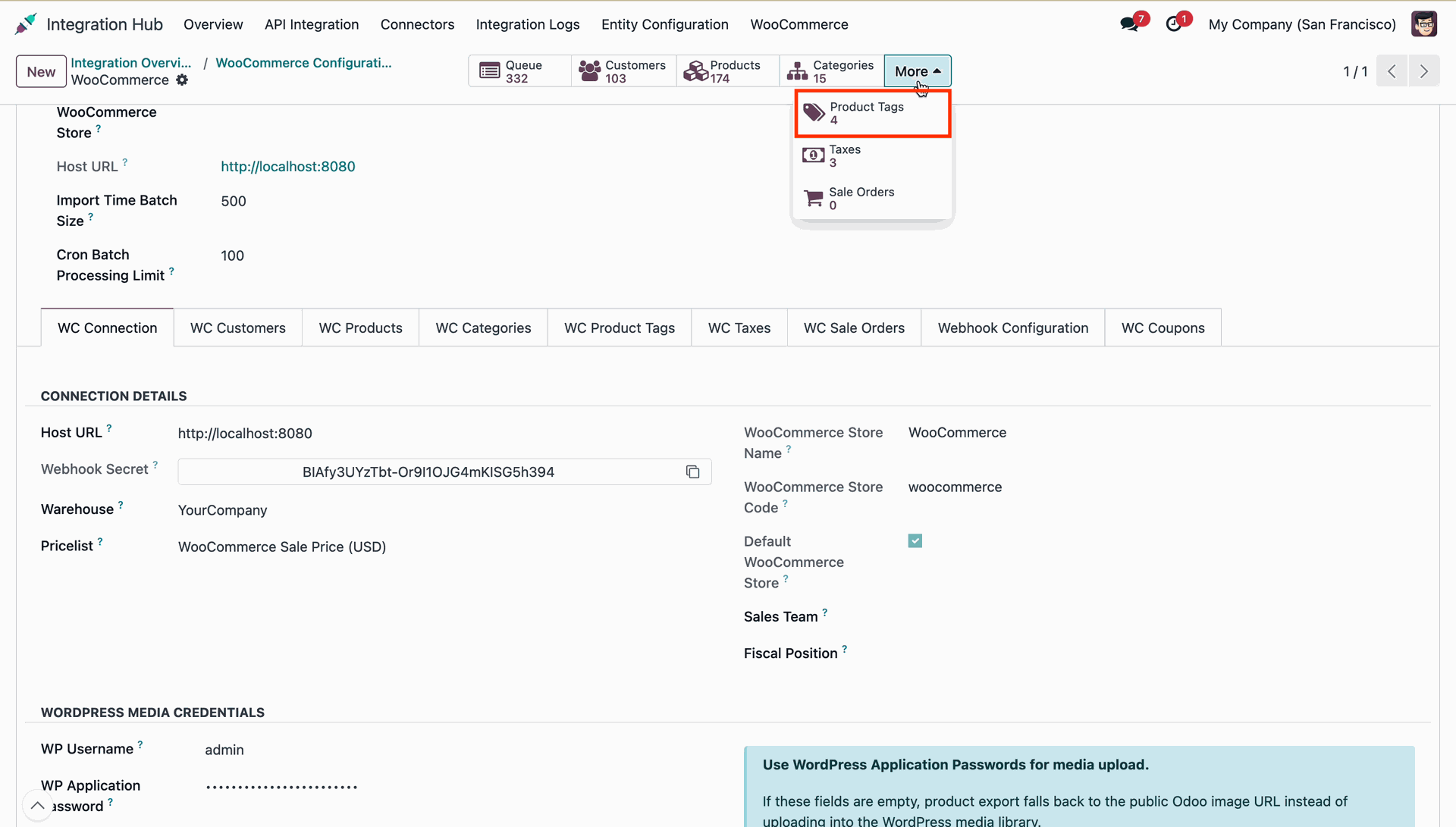
Task: Click the help mark beside WP Username
Action: pos(140,744)
